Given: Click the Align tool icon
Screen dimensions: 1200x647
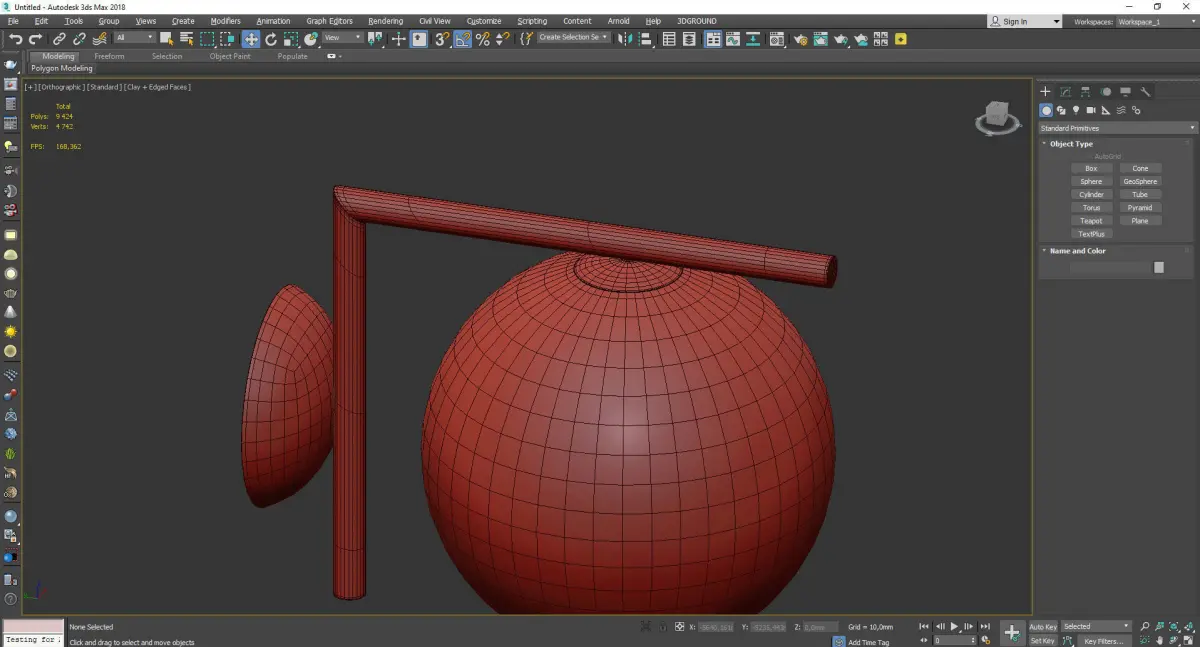Looking at the screenshot, I should (645, 39).
